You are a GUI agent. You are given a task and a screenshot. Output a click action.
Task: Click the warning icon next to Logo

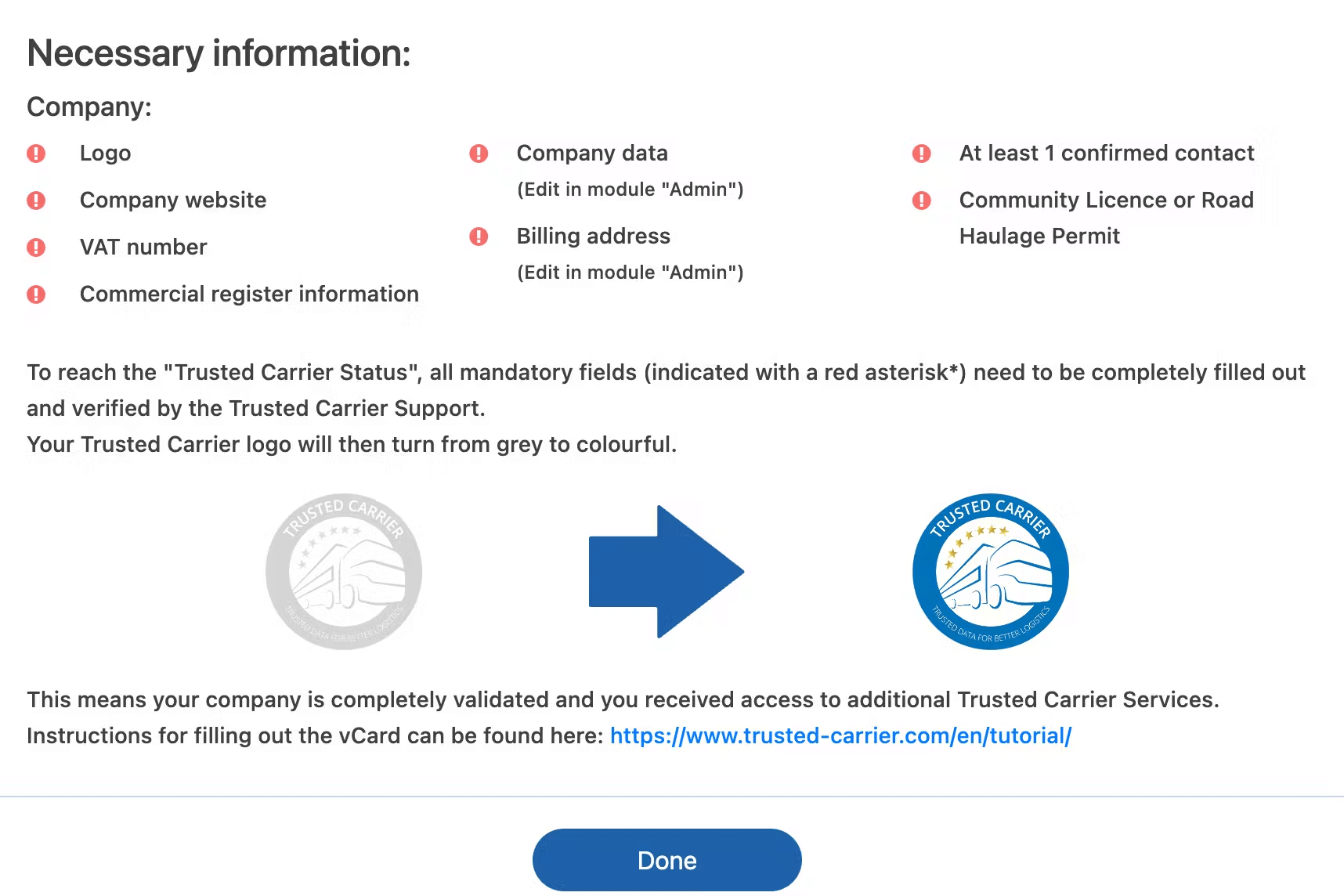(35, 154)
